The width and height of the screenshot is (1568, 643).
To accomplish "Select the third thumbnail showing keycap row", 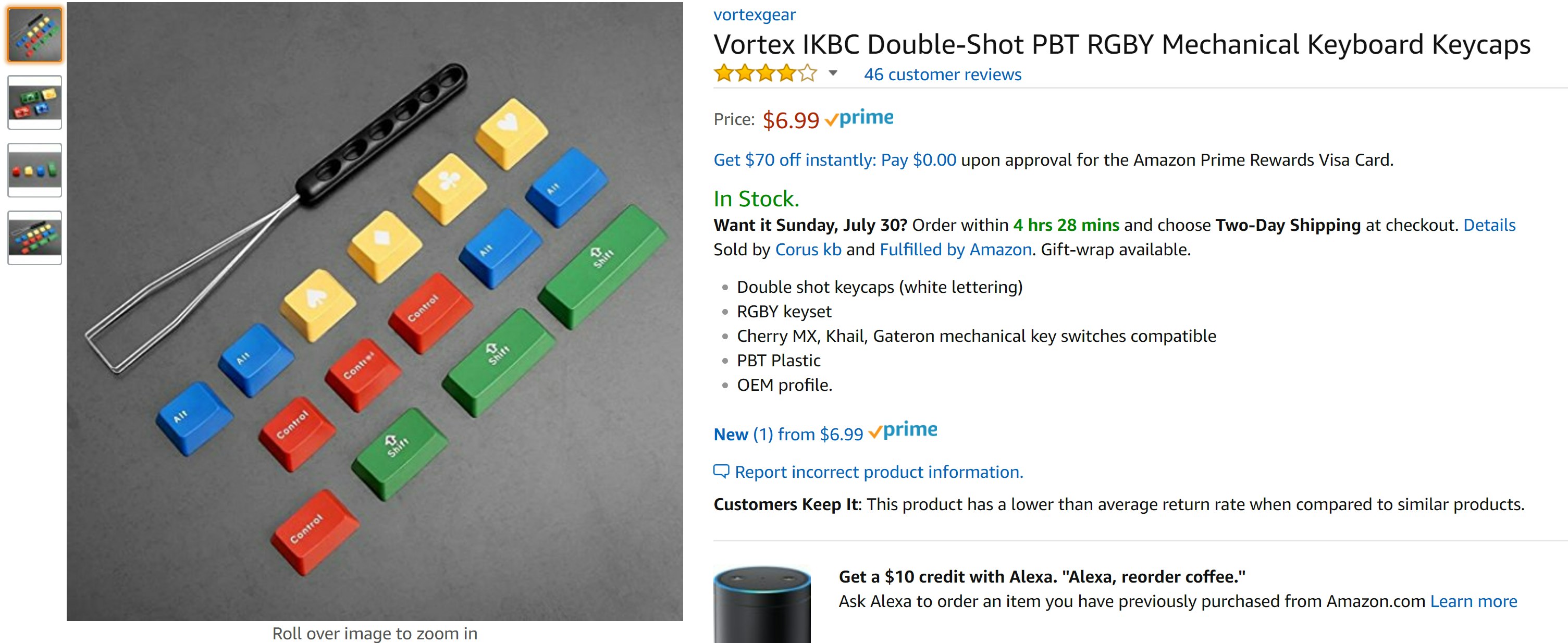I will pyautogui.click(x=35, y=170).
